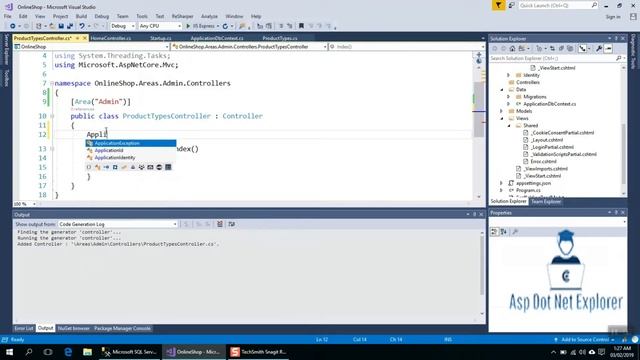Viewport: 640px width, 360px height.
Task: Toggle Preview Selected Items in Solution Explorer
Action: click(608, 49)
